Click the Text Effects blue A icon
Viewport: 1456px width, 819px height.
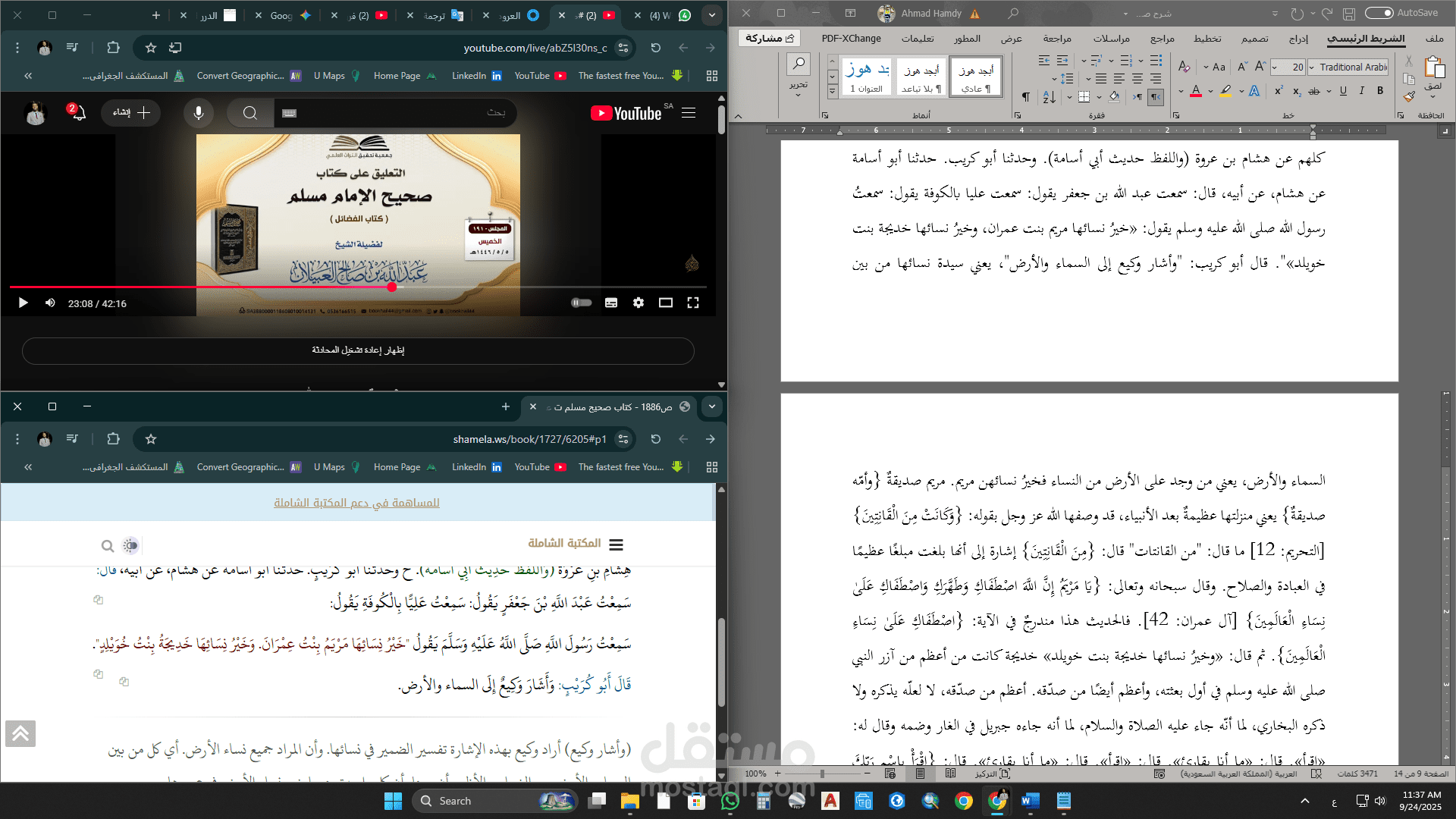pos(1254,91)
